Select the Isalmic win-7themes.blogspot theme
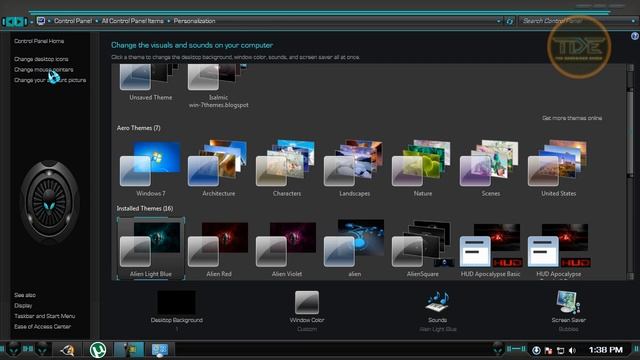 pos(218,87)
